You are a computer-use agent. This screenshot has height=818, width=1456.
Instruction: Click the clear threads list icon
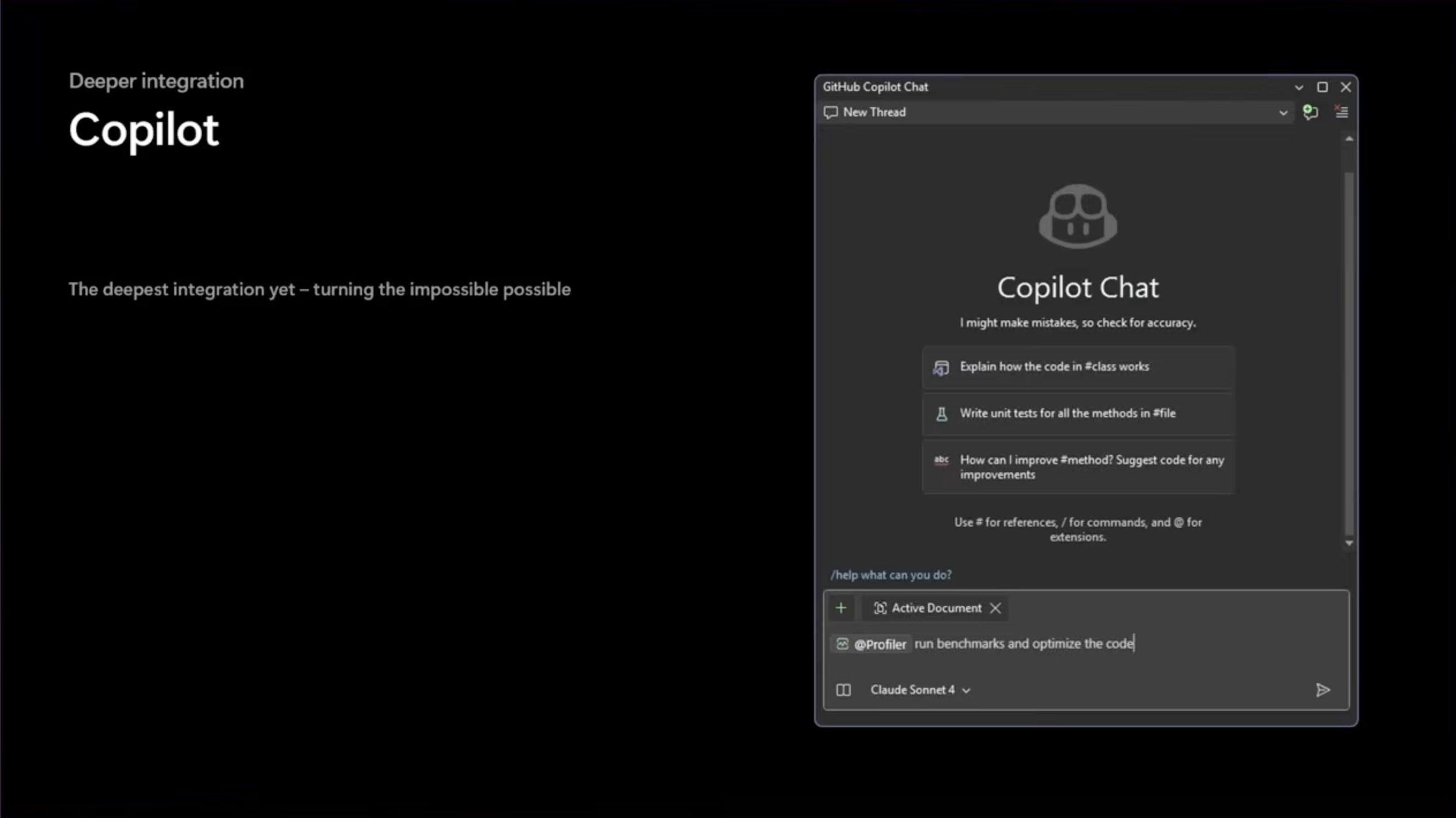coord(1341,112)
